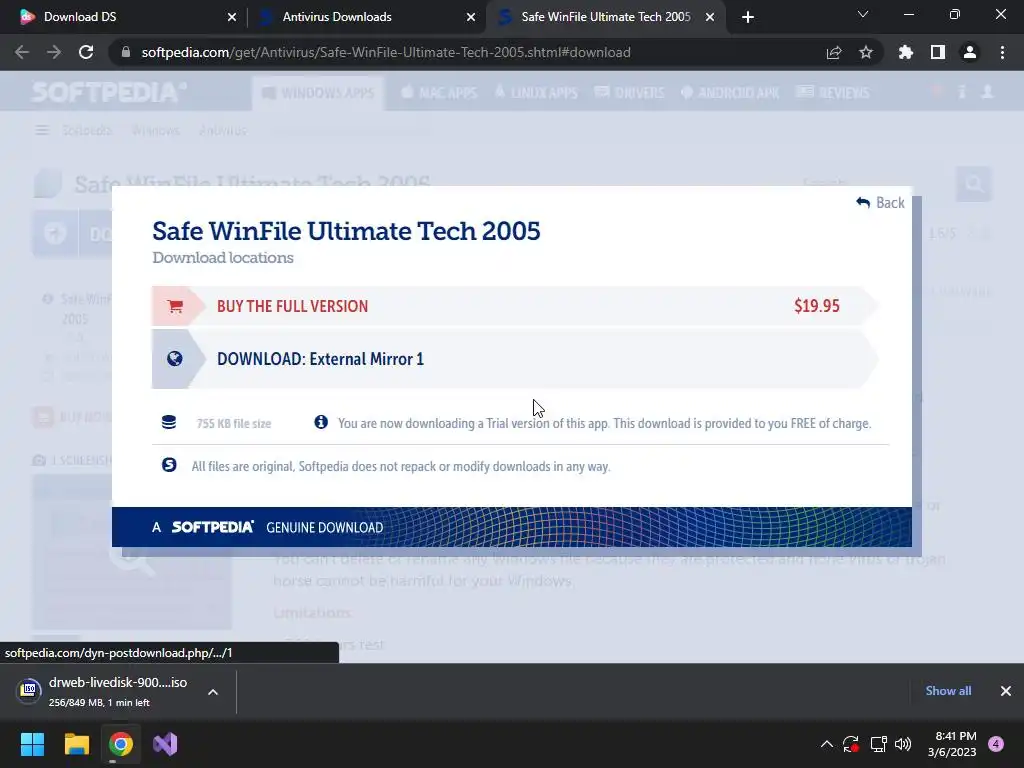The image size is (1024, 768).
Task: Click the site lock icon
Action: click(x=126, y=52)
